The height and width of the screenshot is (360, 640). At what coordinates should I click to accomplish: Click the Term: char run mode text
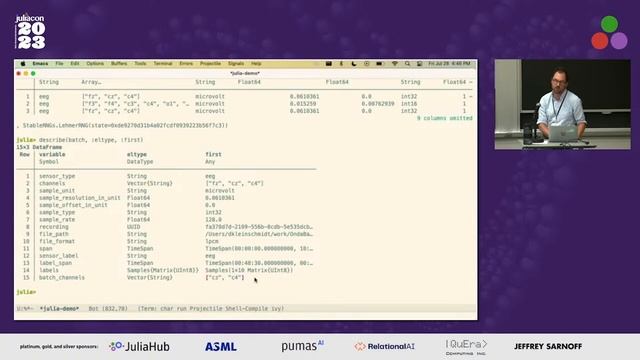coord(211,309)
